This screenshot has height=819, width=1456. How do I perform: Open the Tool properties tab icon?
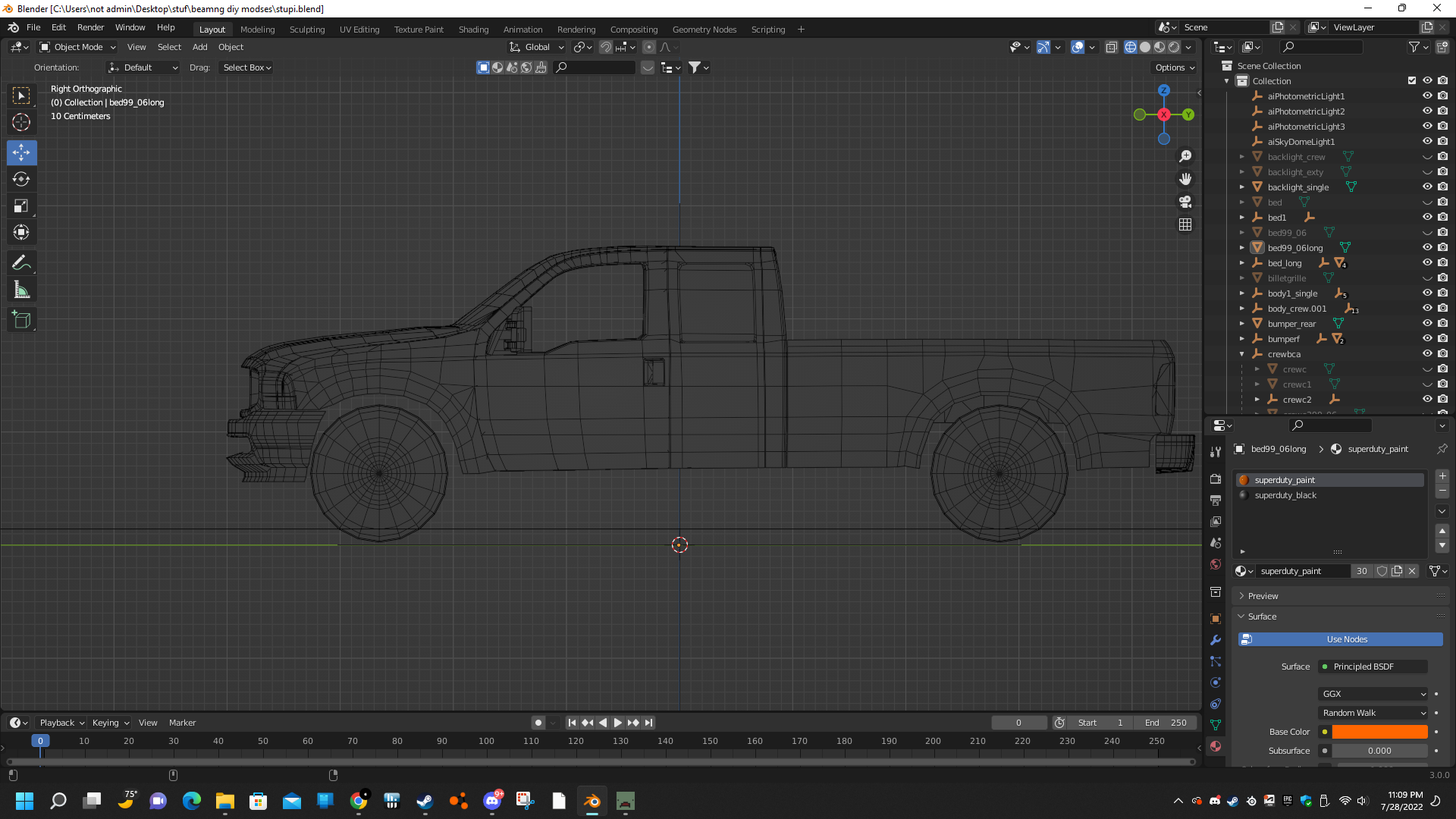click(x=1216, y=451)
